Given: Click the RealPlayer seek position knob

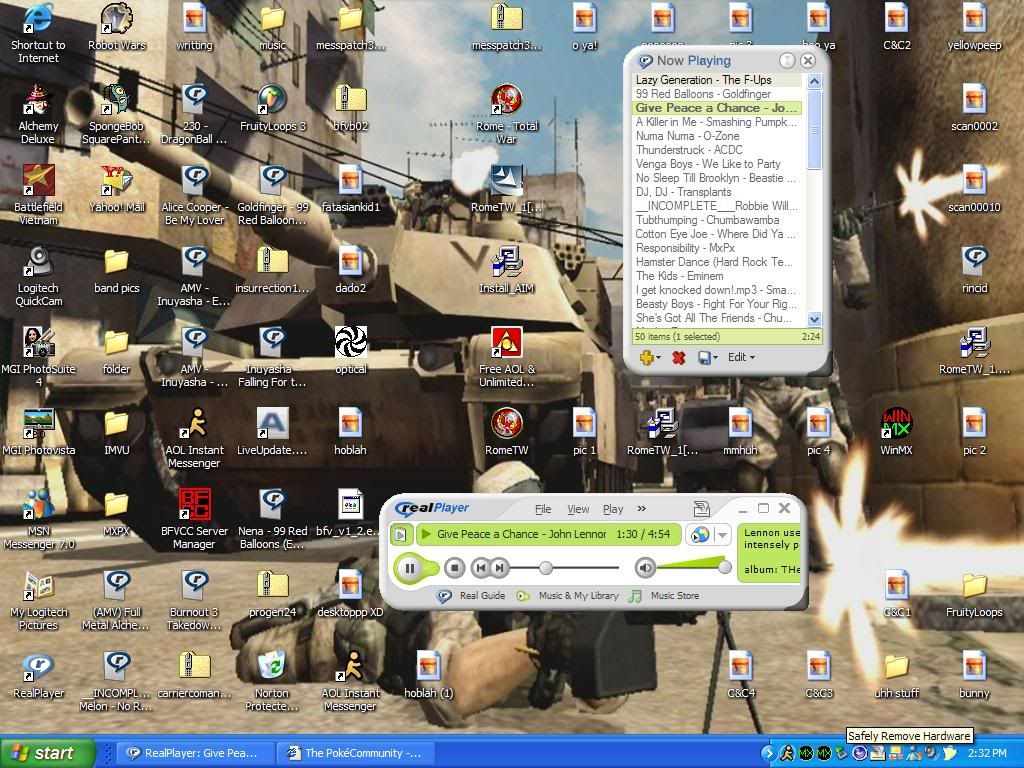Looking at the screenshot, I should pyautogui.click(x=546, y=568).
